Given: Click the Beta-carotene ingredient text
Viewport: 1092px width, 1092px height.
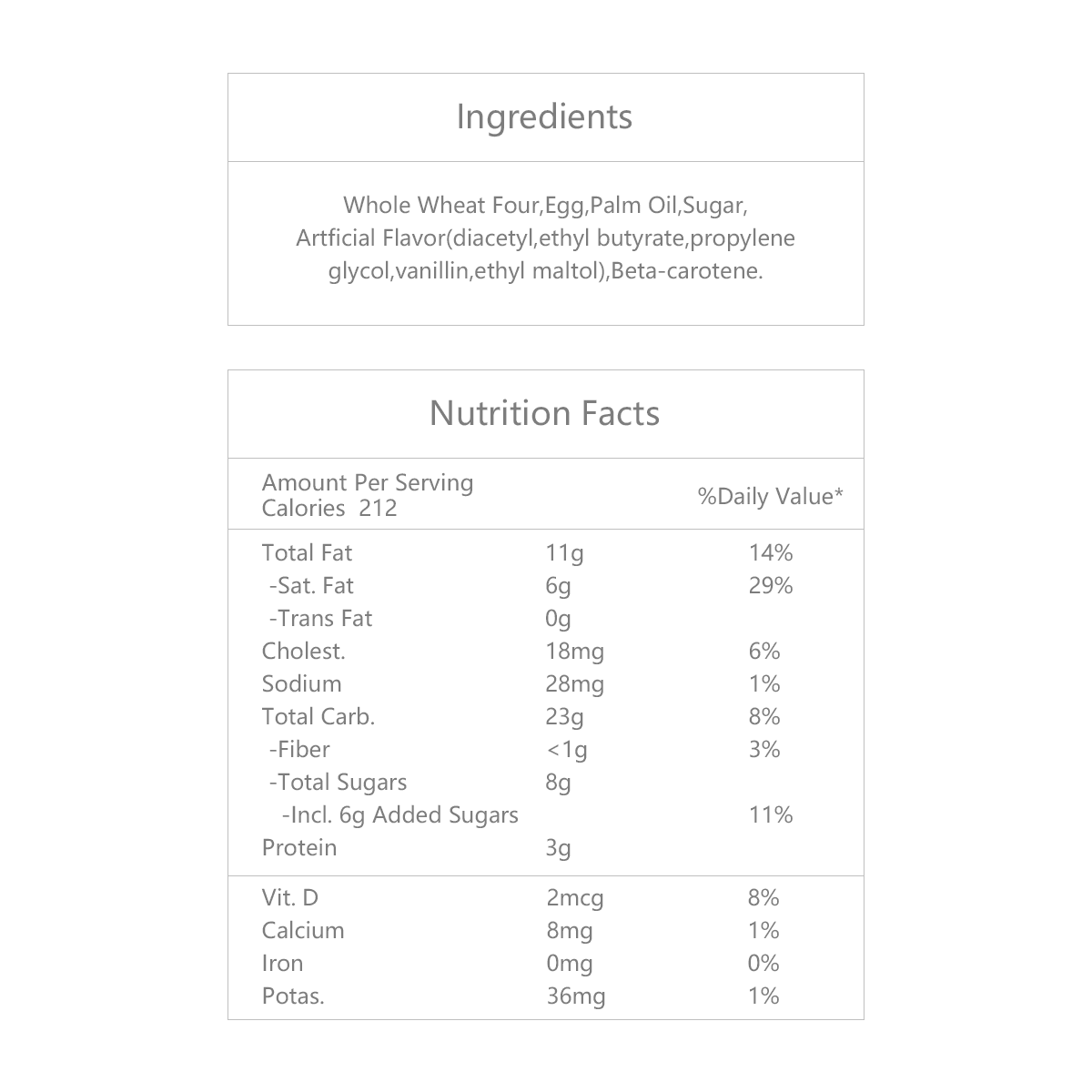Looking at the screenshot, I should [688, 271].
